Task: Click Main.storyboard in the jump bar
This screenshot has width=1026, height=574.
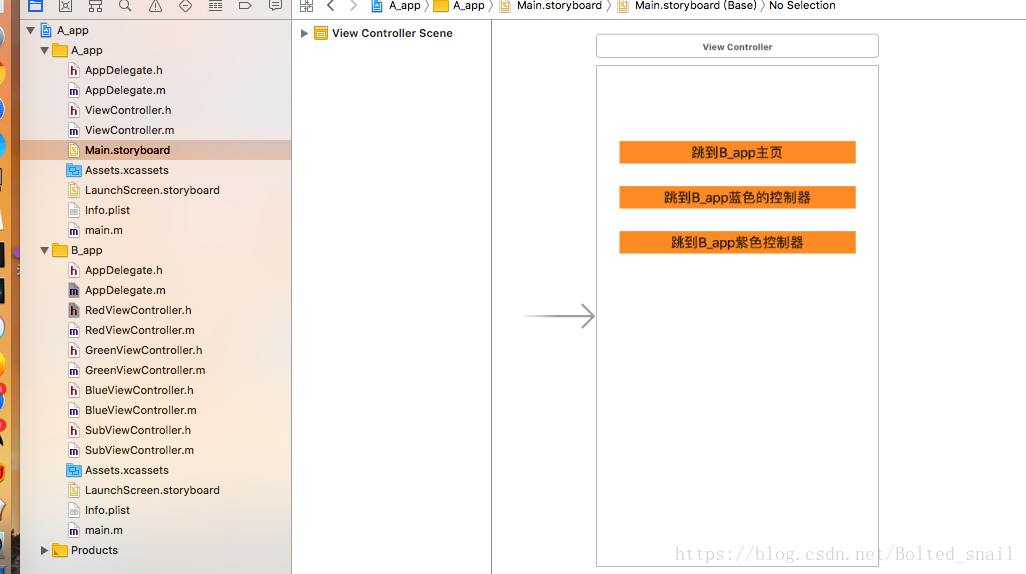Action: click(551, 6)
